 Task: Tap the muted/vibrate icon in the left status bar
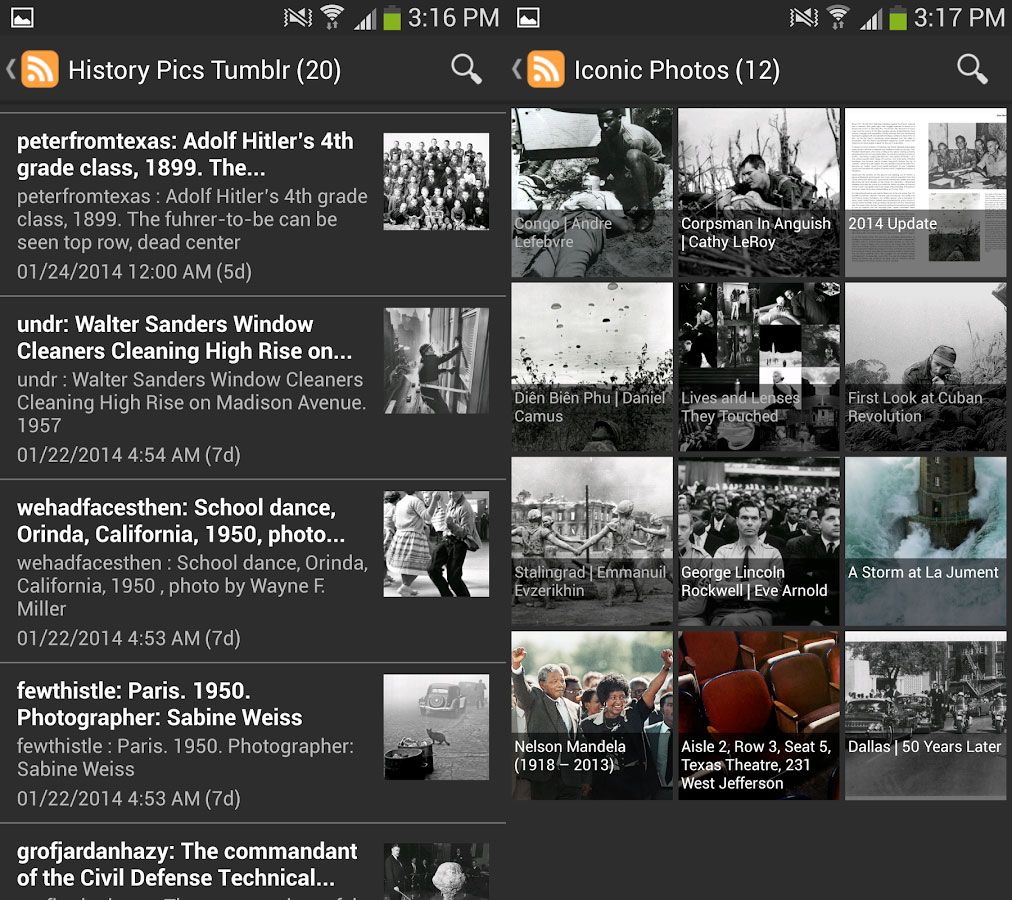point(298,17)
